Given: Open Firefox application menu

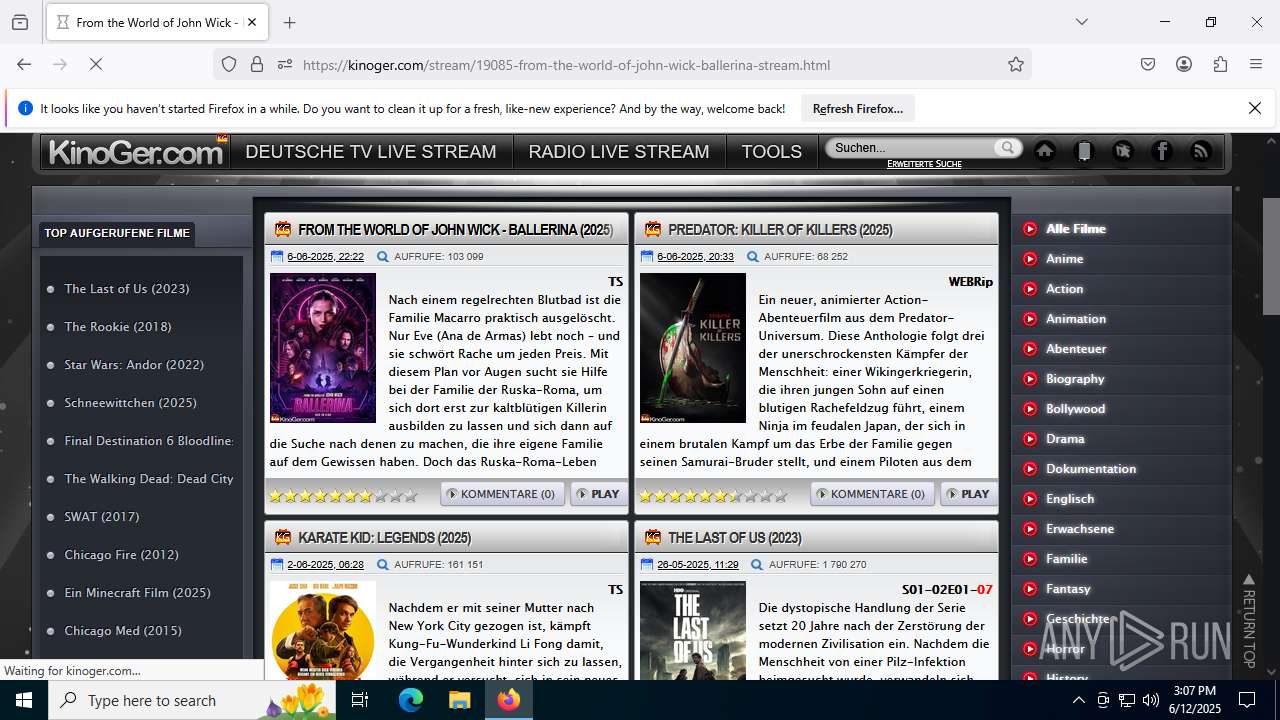Looking at the screenshot, I should click(1256, 64).
